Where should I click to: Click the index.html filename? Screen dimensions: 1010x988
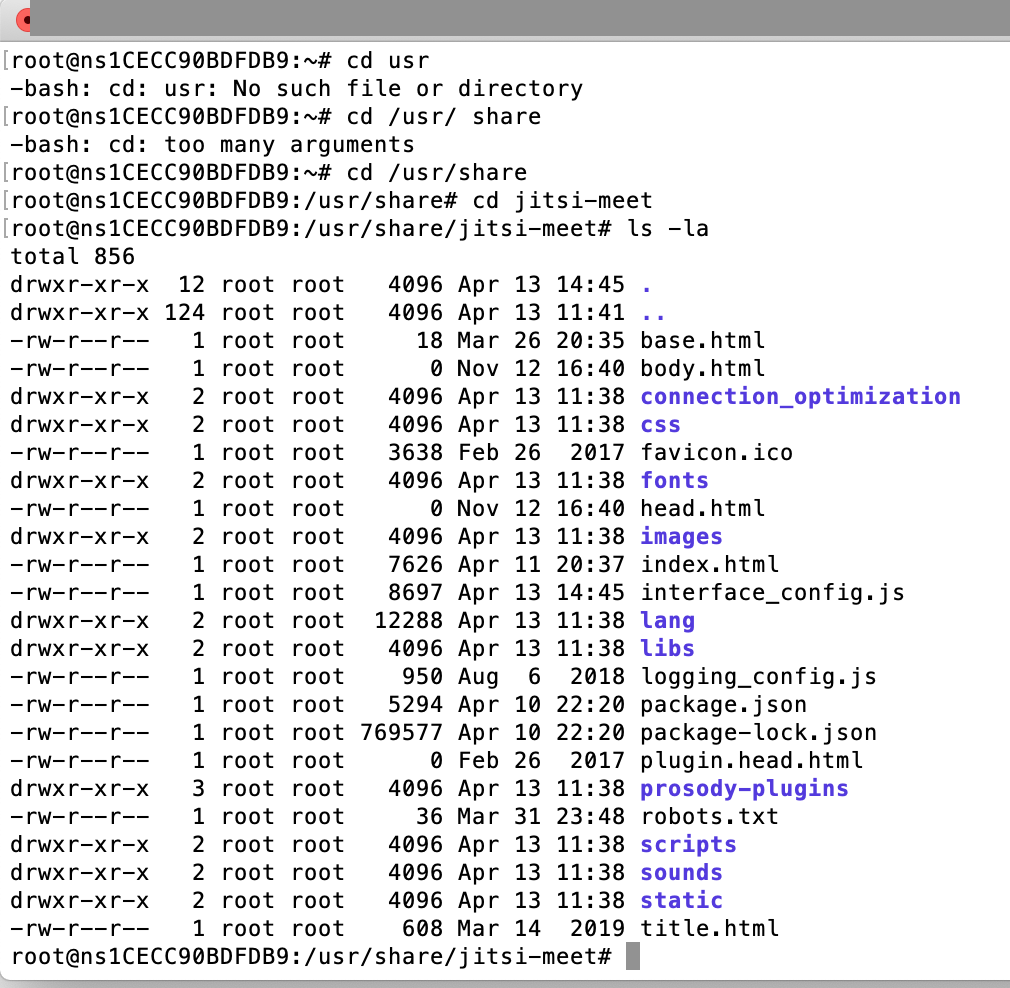pos(709,564)
